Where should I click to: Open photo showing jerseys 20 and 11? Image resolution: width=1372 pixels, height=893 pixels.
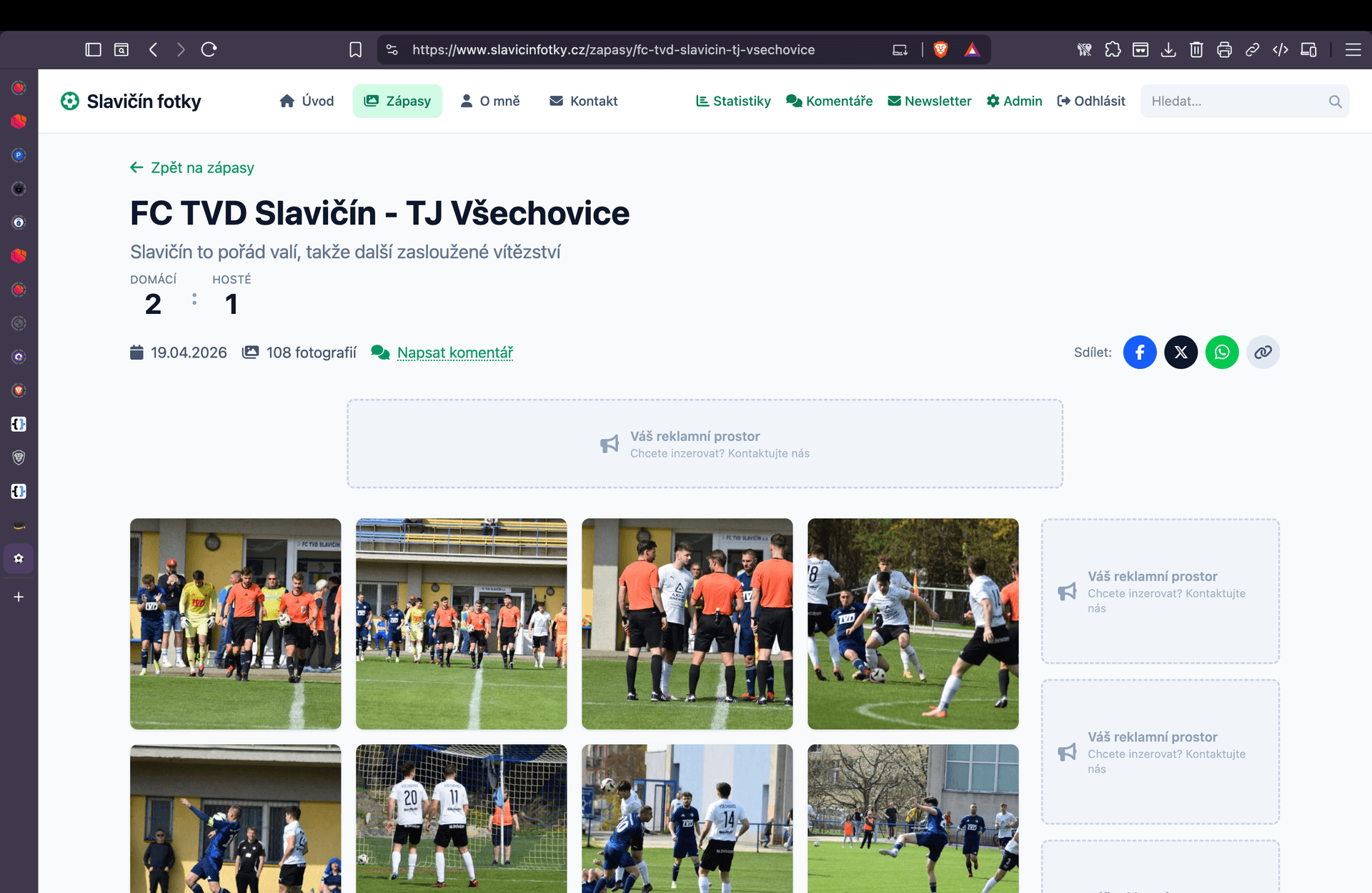tap(462, 819)
